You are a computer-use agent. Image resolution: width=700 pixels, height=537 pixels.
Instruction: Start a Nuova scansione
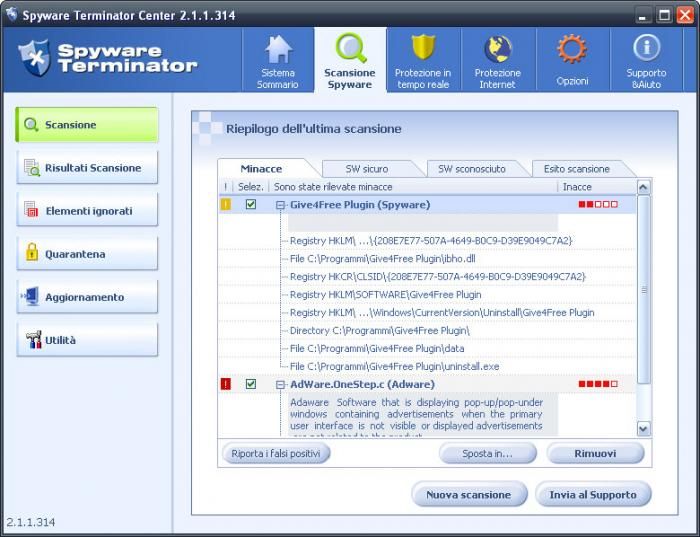coord(468,494)
